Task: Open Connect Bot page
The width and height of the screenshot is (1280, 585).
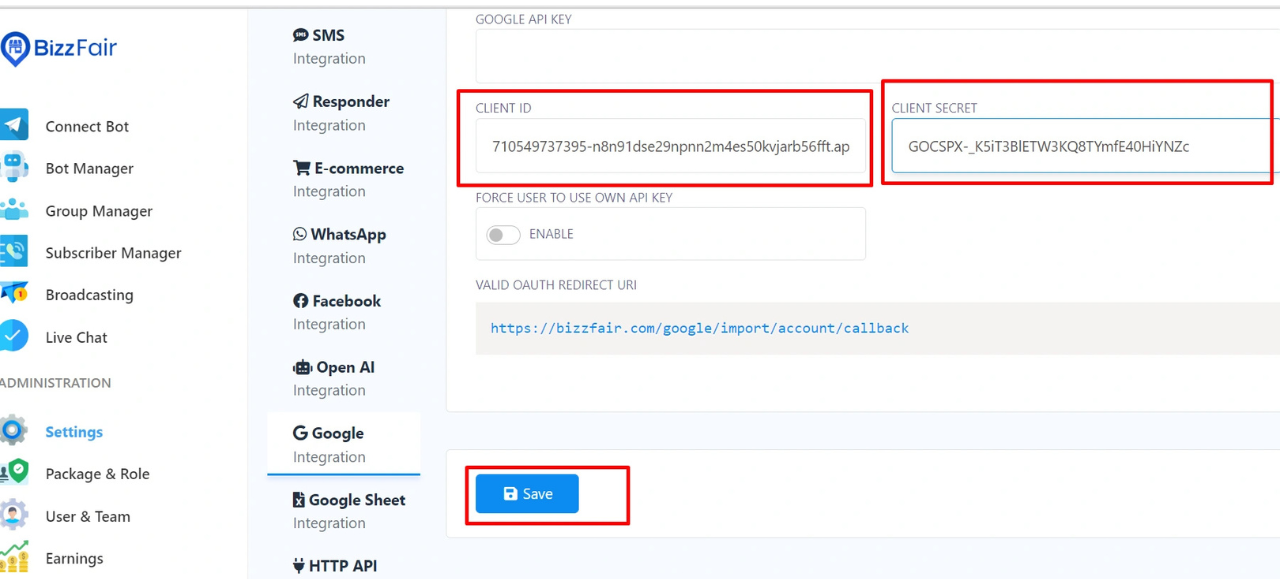Action: tap(87, 126)
